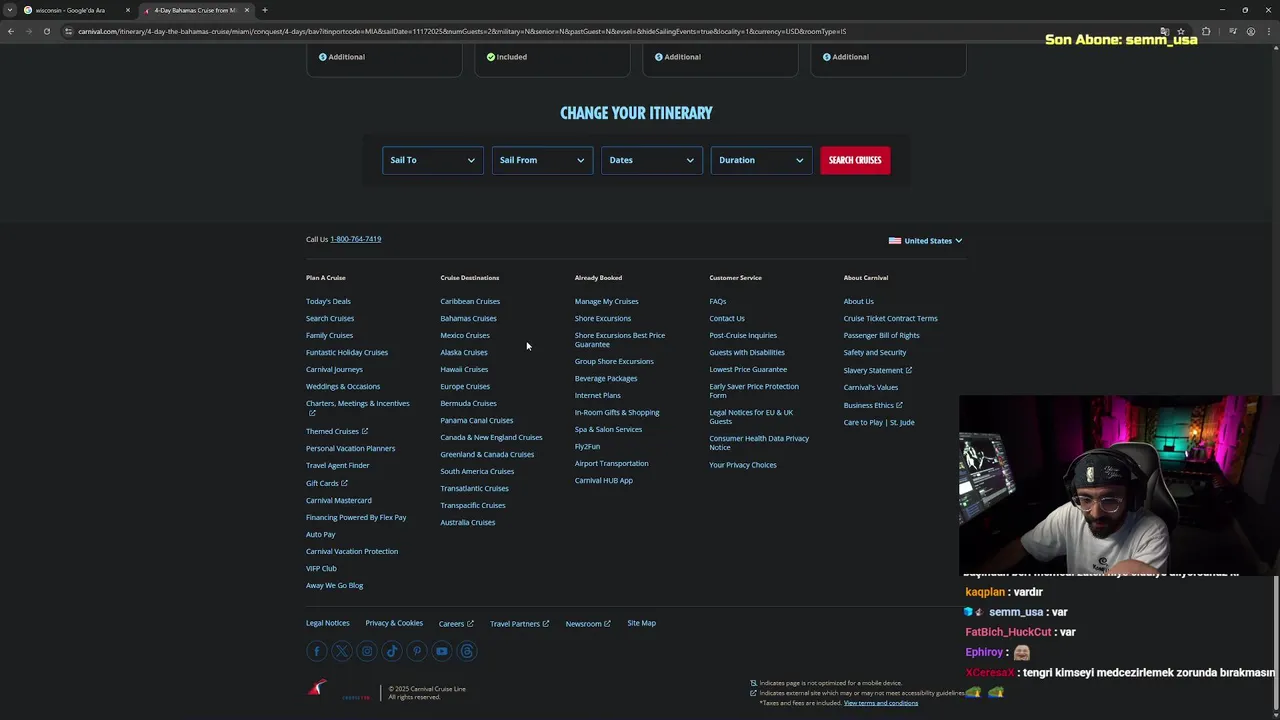Image resolution: width=1280 pixels, height=720 pixels.
Task: Click the site info icon in address bar
Action: coord(68,31)
